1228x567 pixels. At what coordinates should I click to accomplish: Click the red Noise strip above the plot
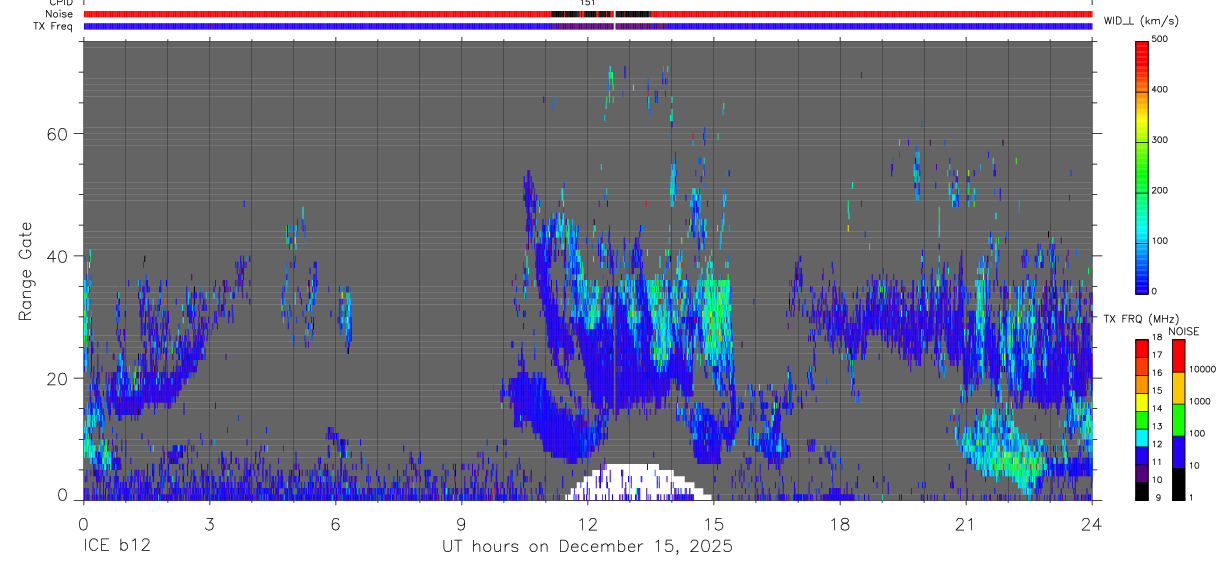coord(588,14)
